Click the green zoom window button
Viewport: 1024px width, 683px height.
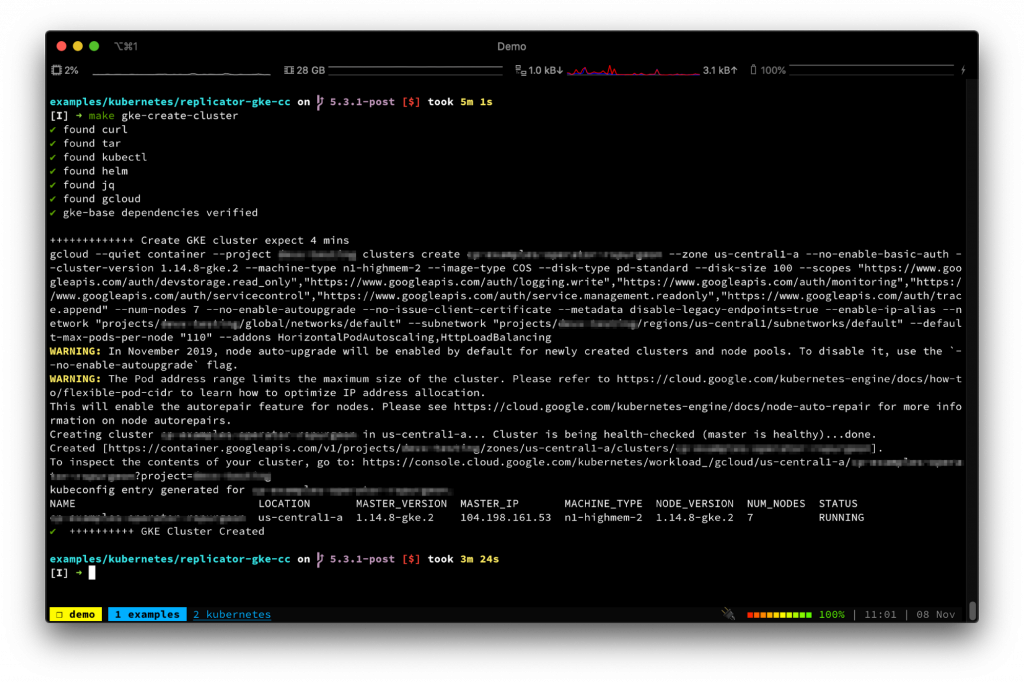pos(94,46)
